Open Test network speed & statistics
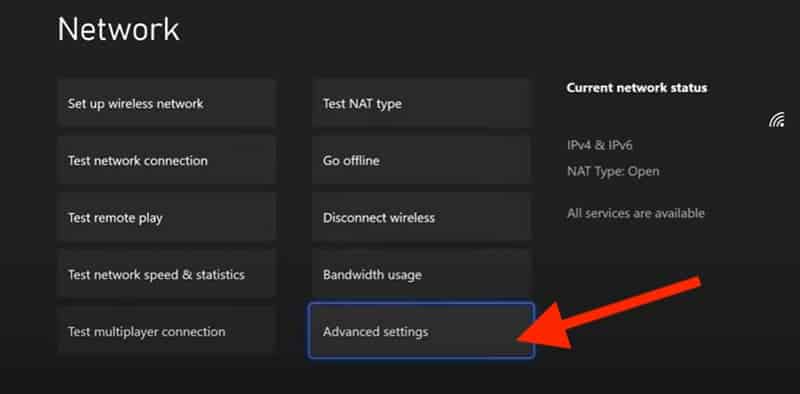Image resolution: width=800 pixels, height=394 pixels. (166, 275)
